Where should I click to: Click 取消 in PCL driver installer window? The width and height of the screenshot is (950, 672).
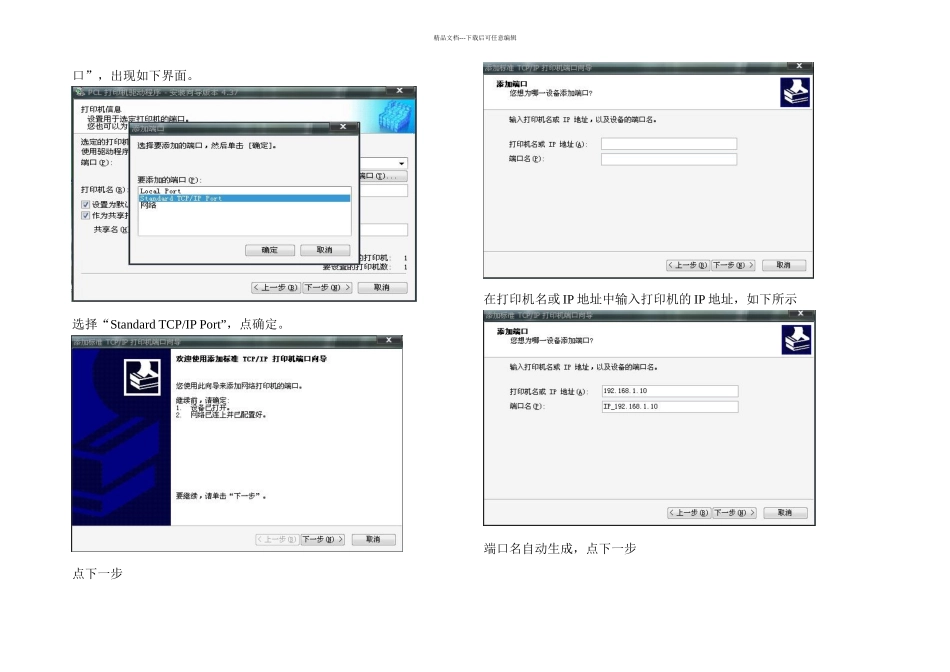pyautogui.click(x=382, y=287)
